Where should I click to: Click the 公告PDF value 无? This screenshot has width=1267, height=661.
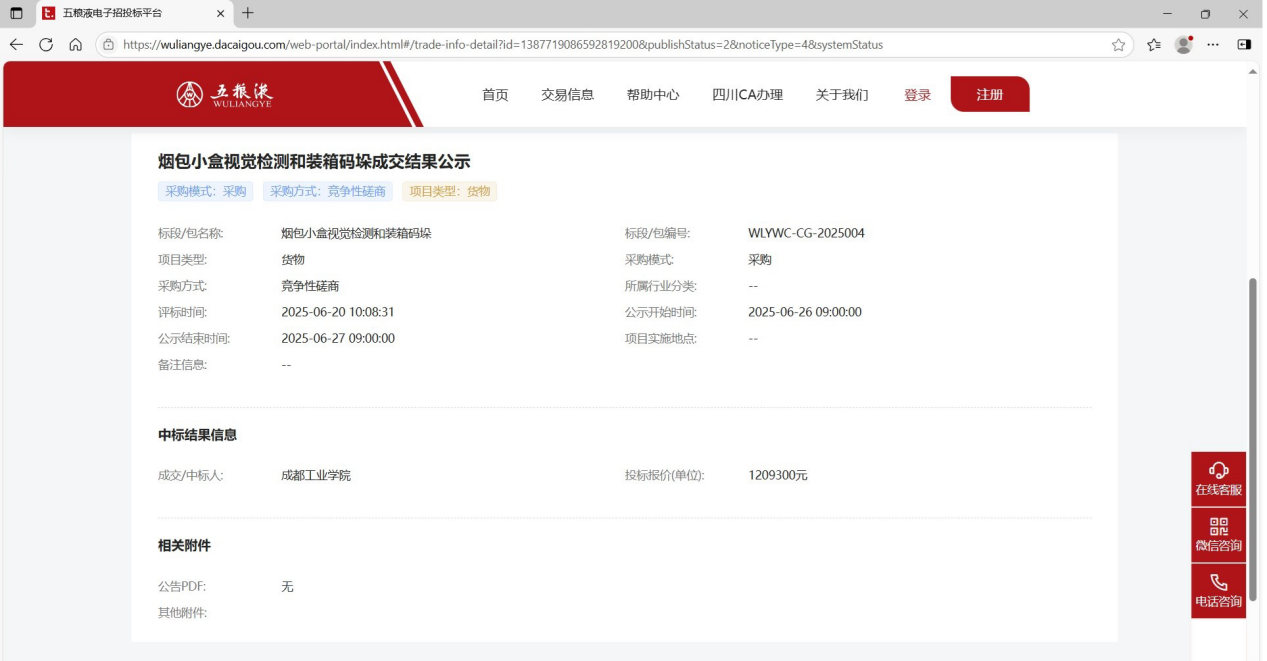pos(287,586)
